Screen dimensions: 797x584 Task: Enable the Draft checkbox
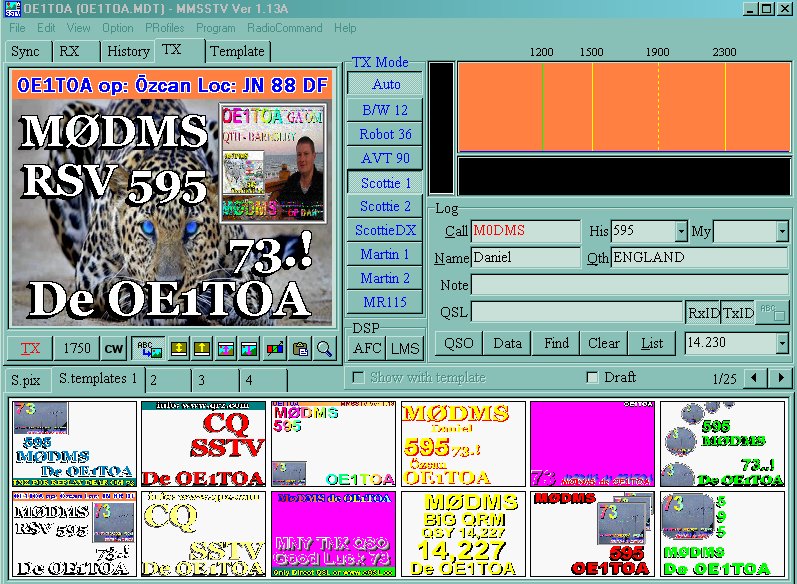[x=593, y=378]
